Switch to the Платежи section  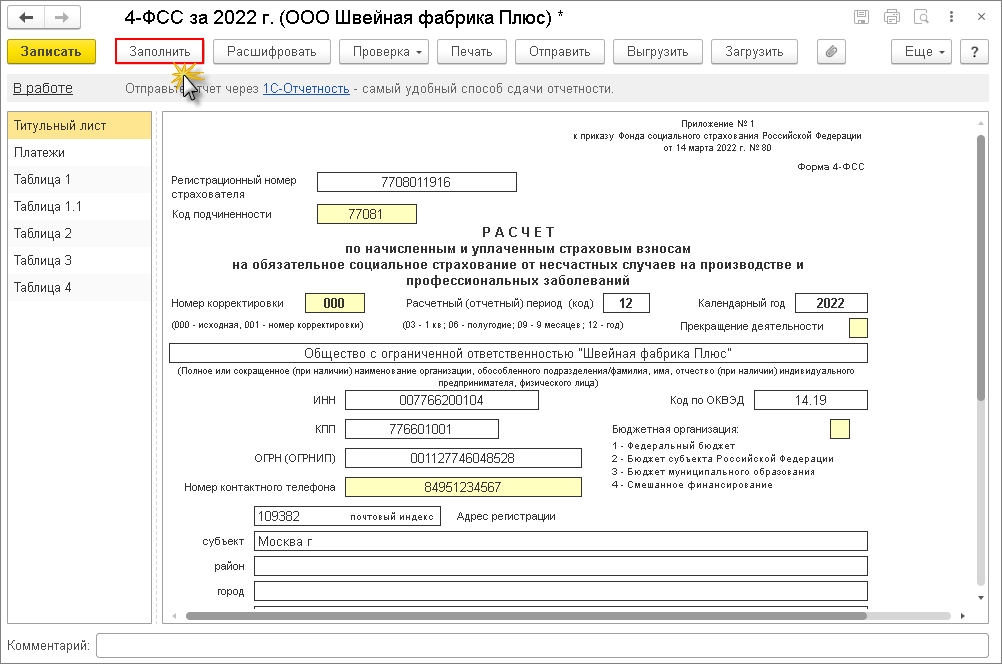click(79, 152)
